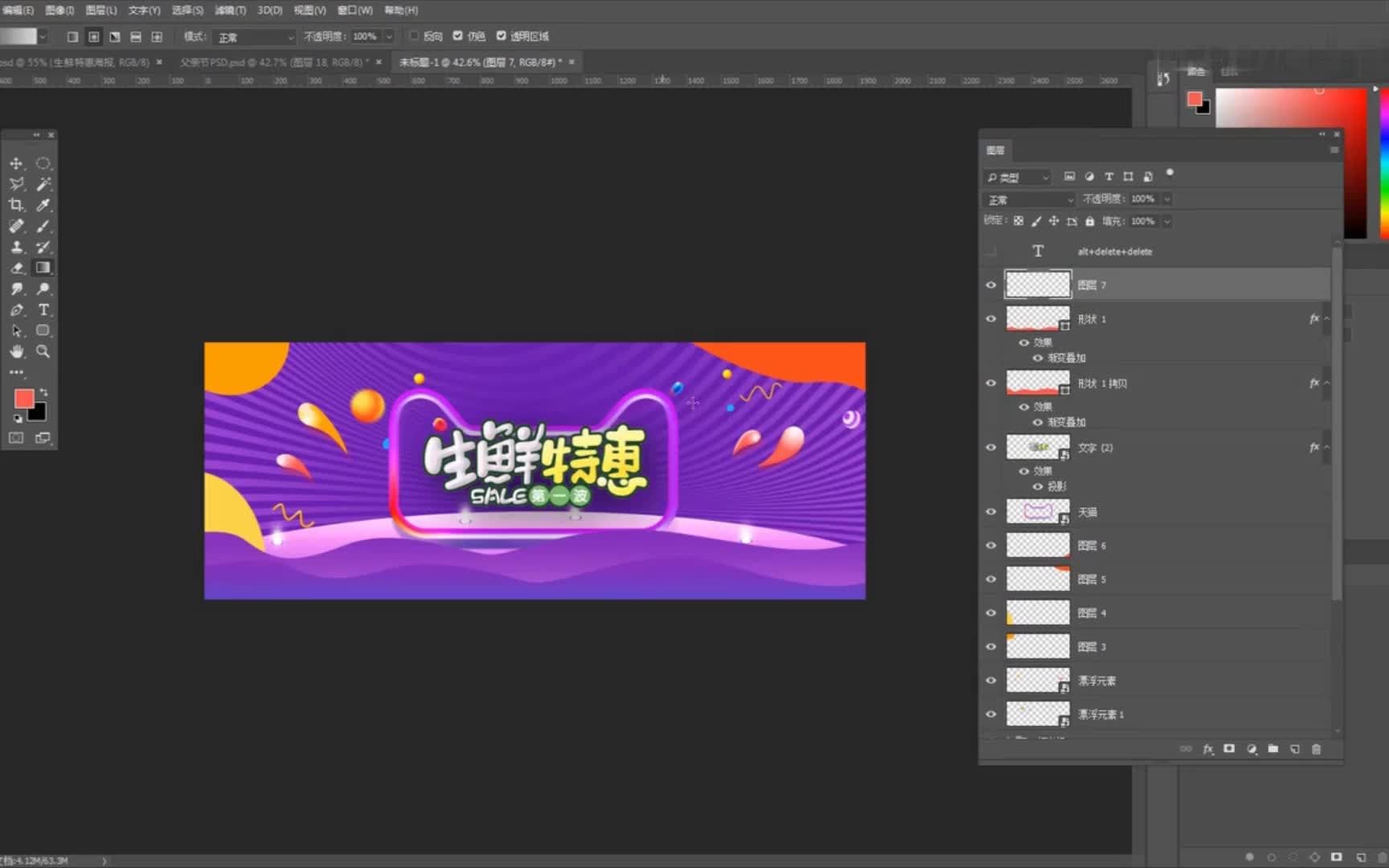Open the layer blending mode dropdown
Viewport: 1389px width, 868px height.
[1029, 199]
